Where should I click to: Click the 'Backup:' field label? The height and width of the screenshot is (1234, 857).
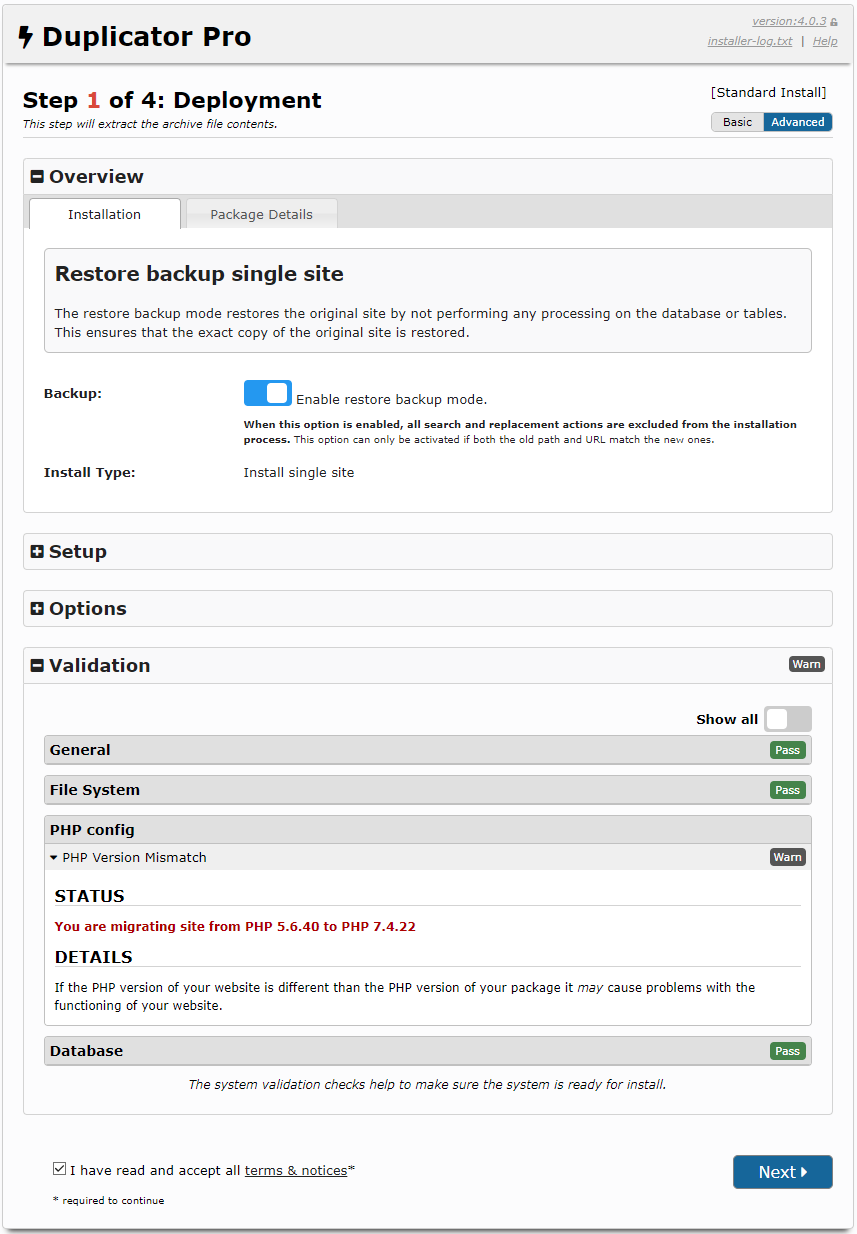pos(73,393)
